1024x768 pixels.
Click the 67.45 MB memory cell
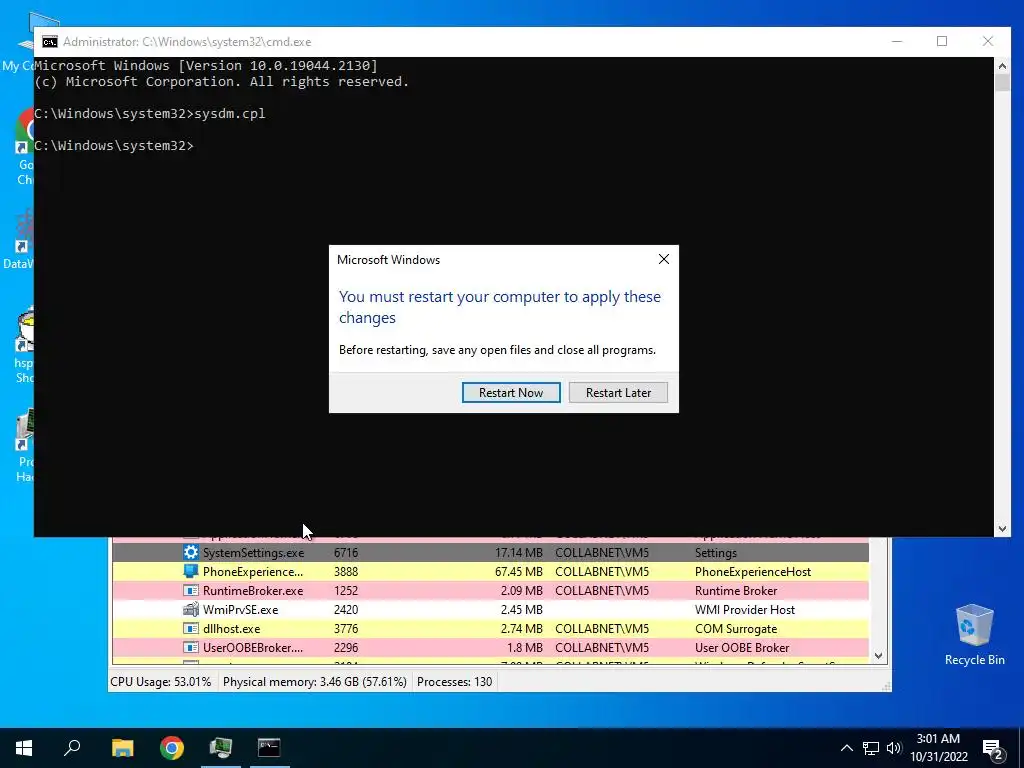[x=519, y=571]
